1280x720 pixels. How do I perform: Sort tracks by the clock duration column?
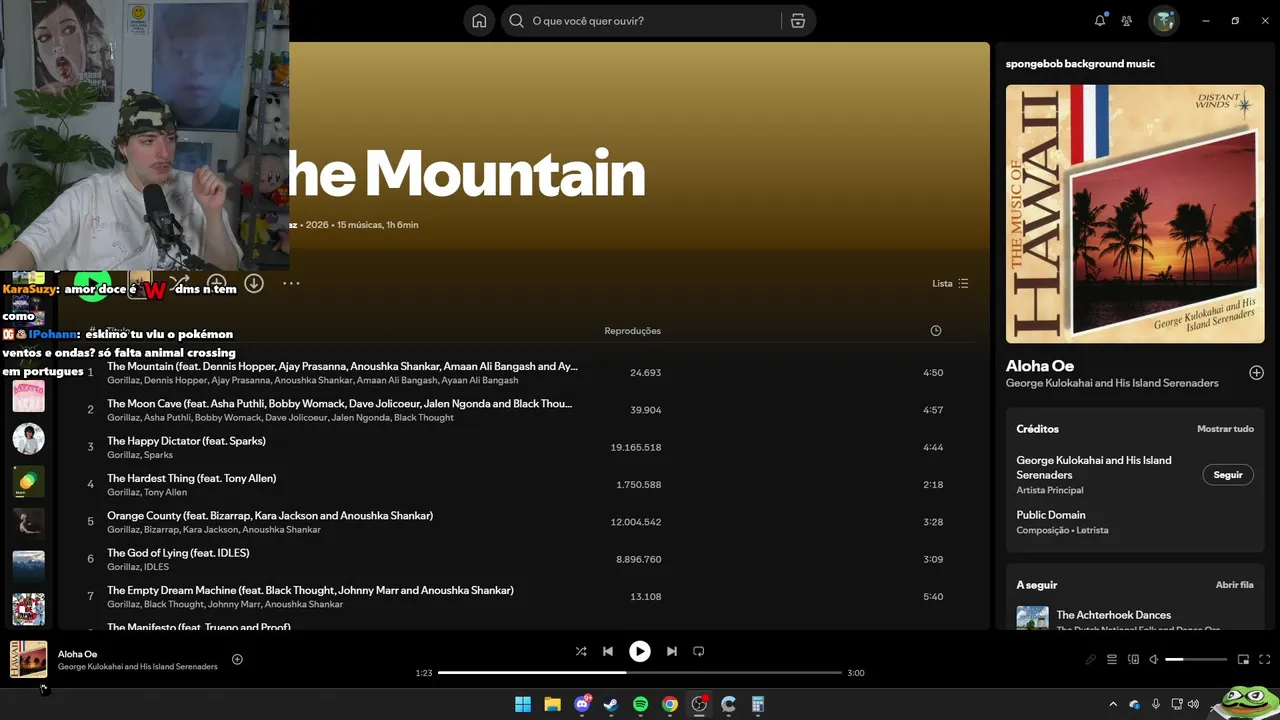pyautogui.click(x=936, y=331)
